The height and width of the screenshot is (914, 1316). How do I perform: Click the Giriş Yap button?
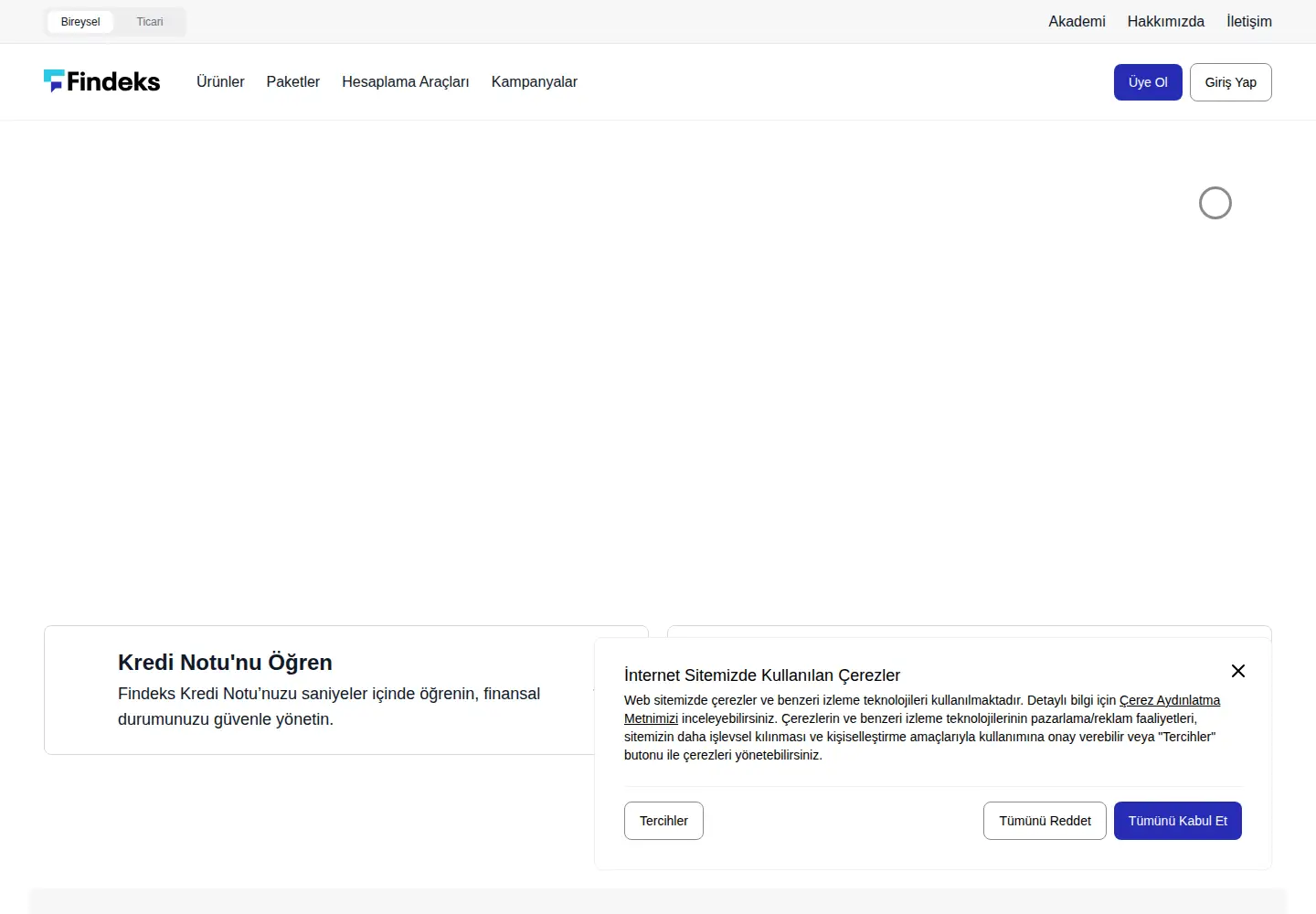1231,82
